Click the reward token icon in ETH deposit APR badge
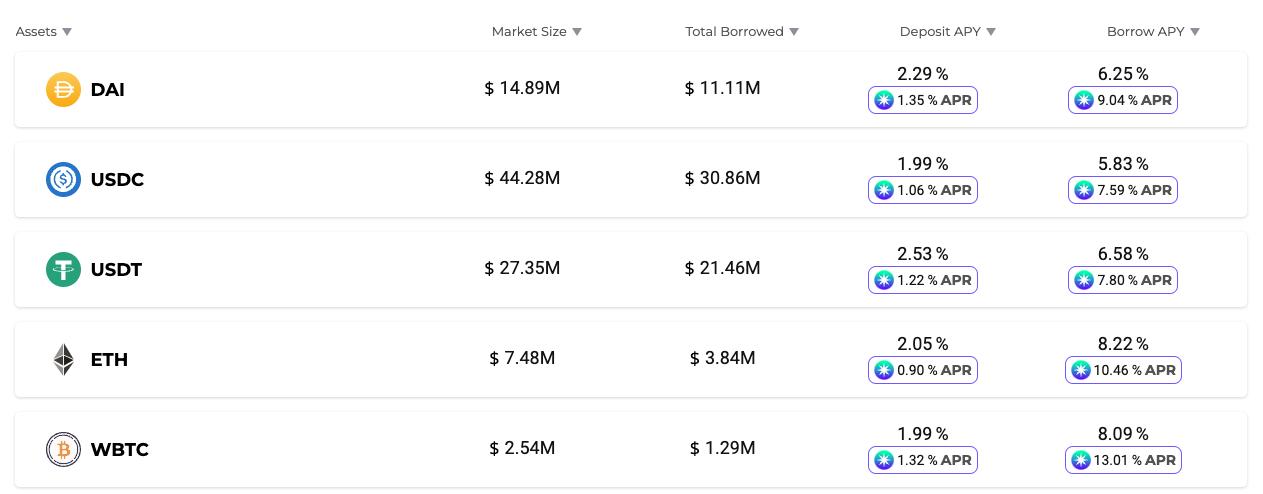 [x=883, y=370]
